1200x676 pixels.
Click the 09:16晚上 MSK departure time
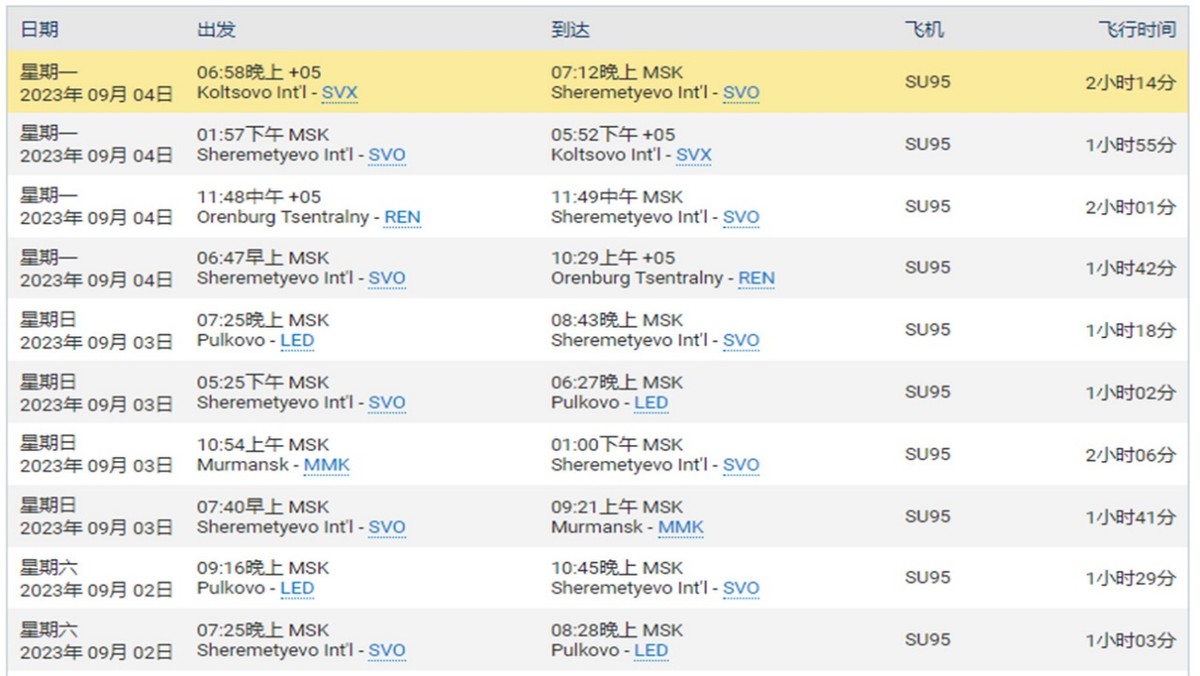[x=263, y=567]
